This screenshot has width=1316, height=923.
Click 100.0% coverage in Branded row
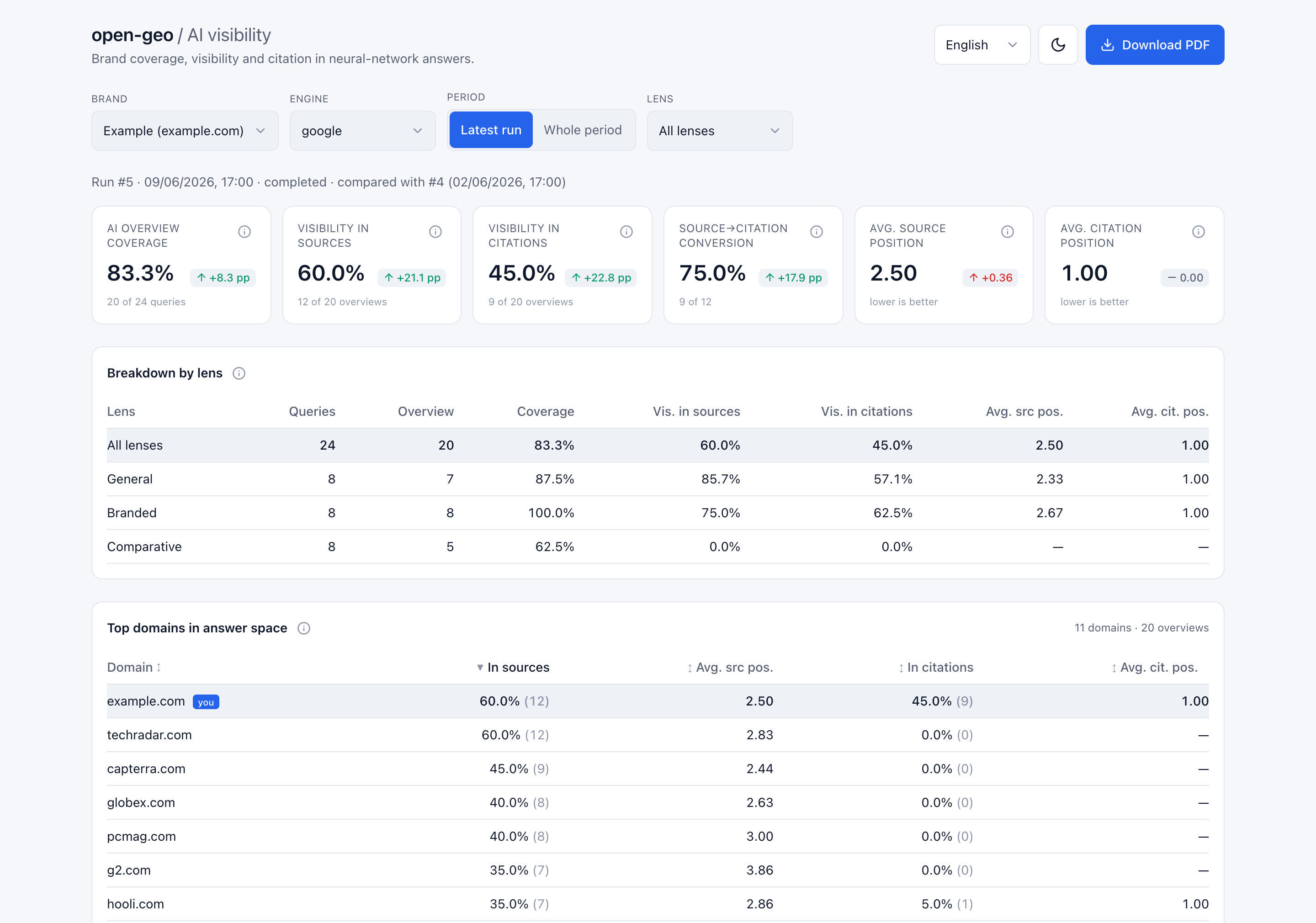pyautogui.click(x=551, y=513)
